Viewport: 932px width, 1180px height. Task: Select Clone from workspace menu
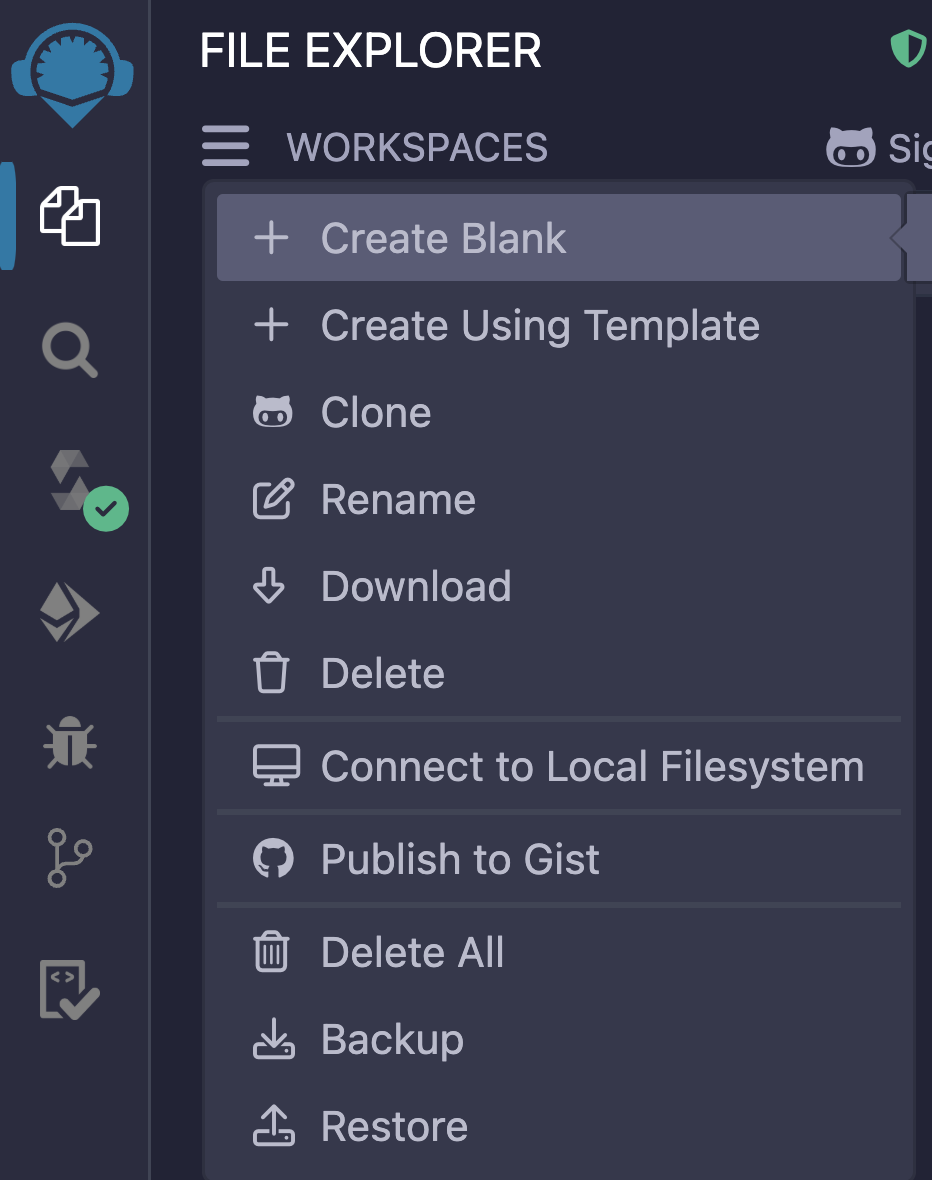click(376, 413)
